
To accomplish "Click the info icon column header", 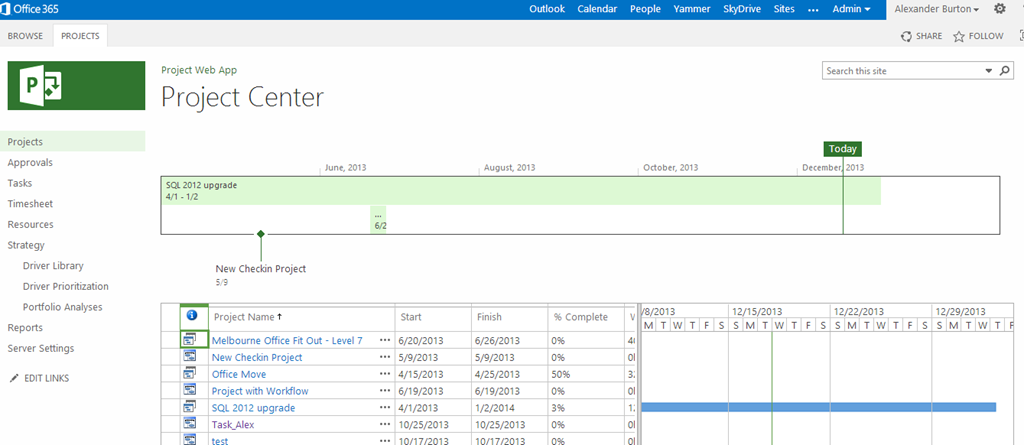I will [x=191, y=316].
